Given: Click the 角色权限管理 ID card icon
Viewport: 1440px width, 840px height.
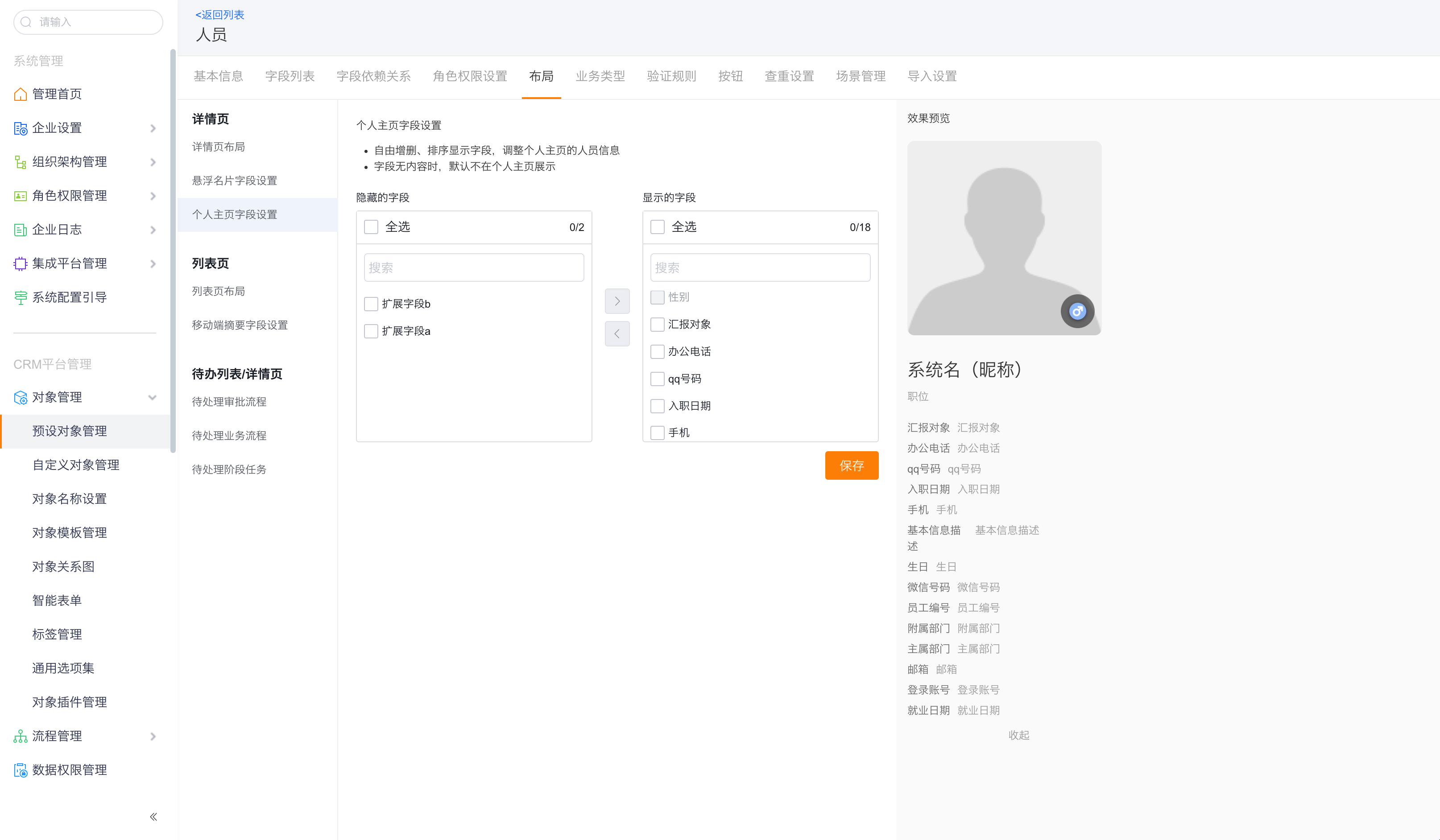Looking at the screenshot, I should pos(21,196).
